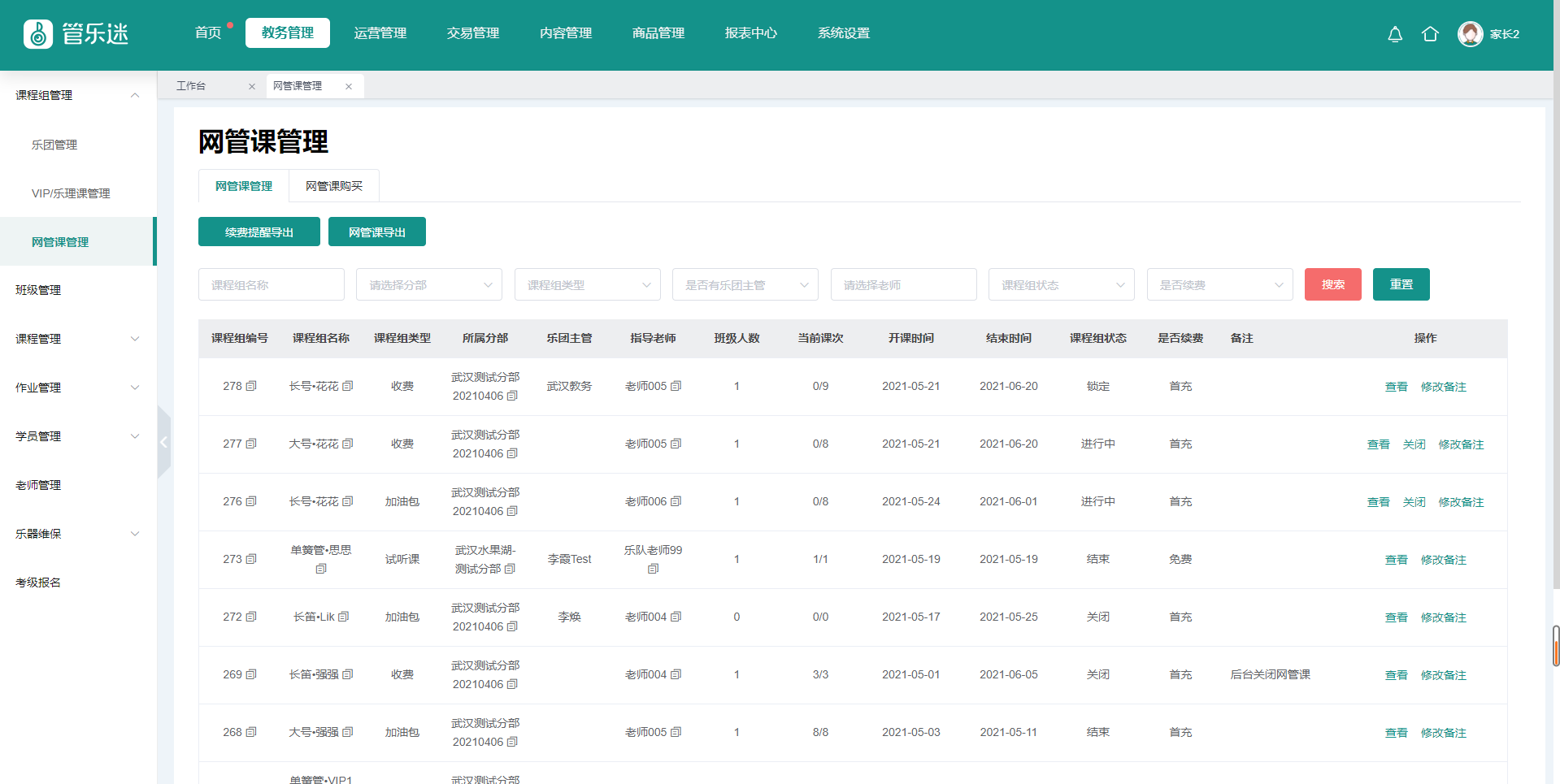The height and width of the screenshot is (784, 1560).
Task: Click 关闭 link for course 277
Action: [x=1414, y=444]
